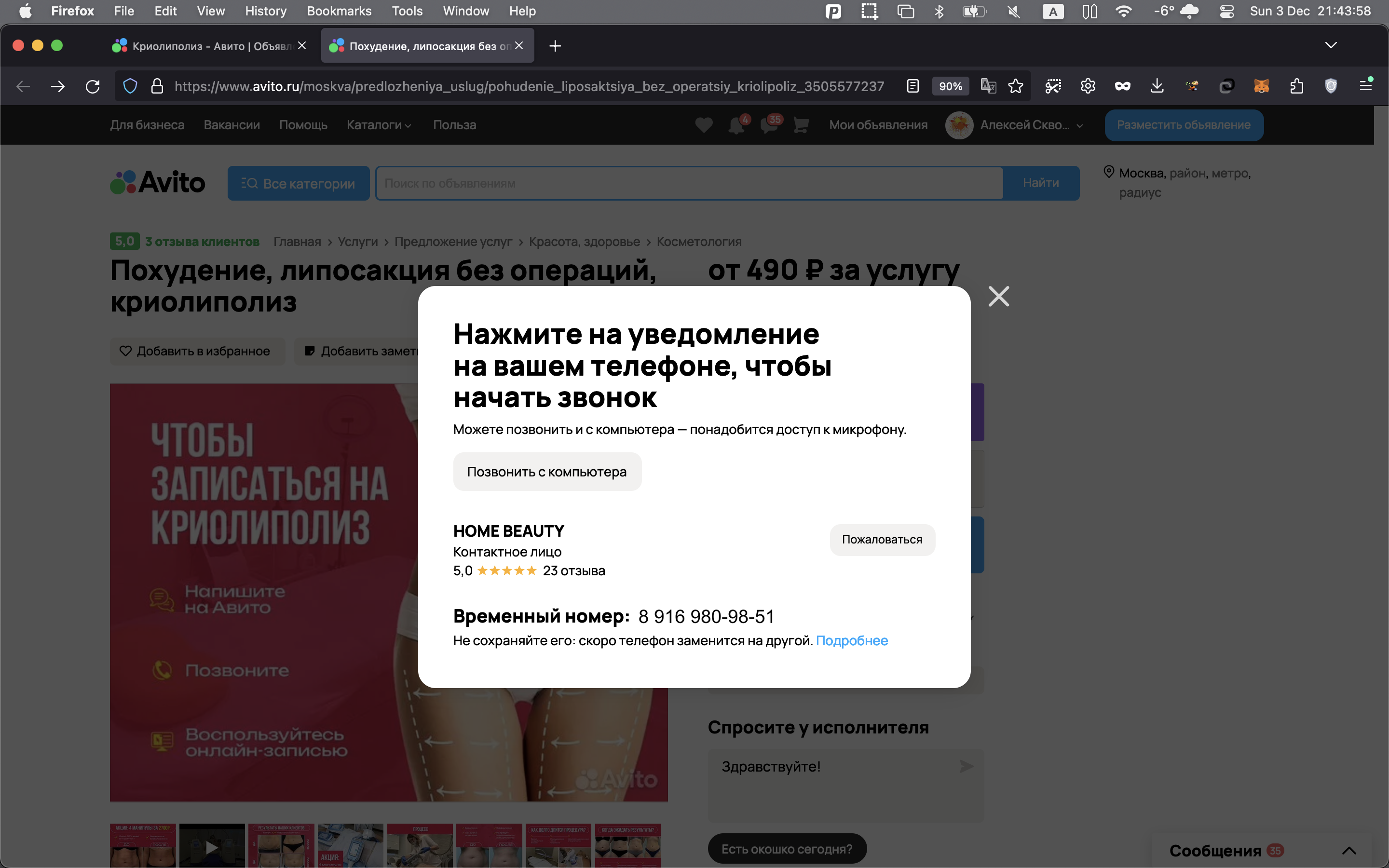Screen dimensions: 1389x868
Task: Open the Firefox downloads panel
Action: coord(1157,86)
